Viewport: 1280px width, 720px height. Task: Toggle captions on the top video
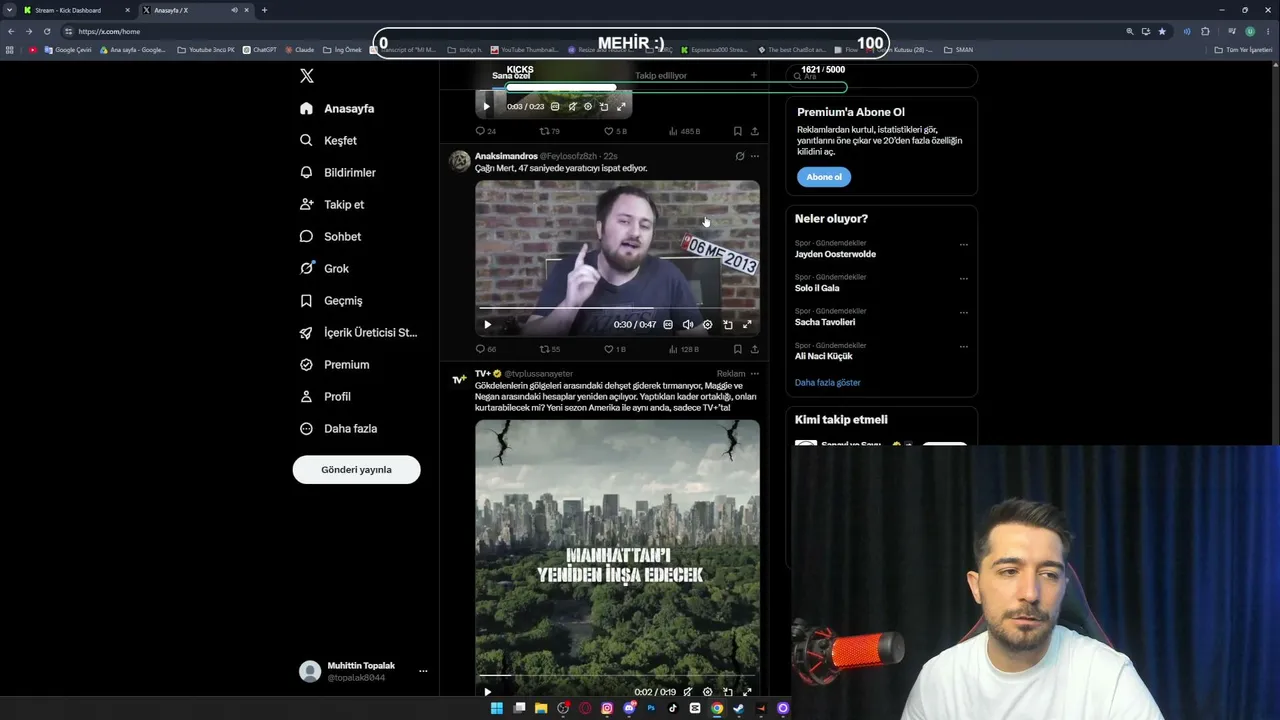point(555,106)
